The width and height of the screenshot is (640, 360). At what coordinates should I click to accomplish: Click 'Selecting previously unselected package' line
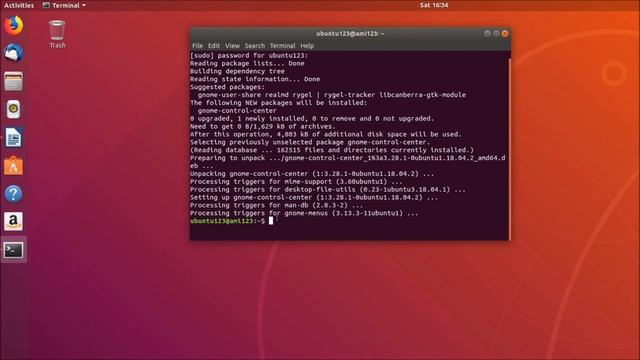310,142
